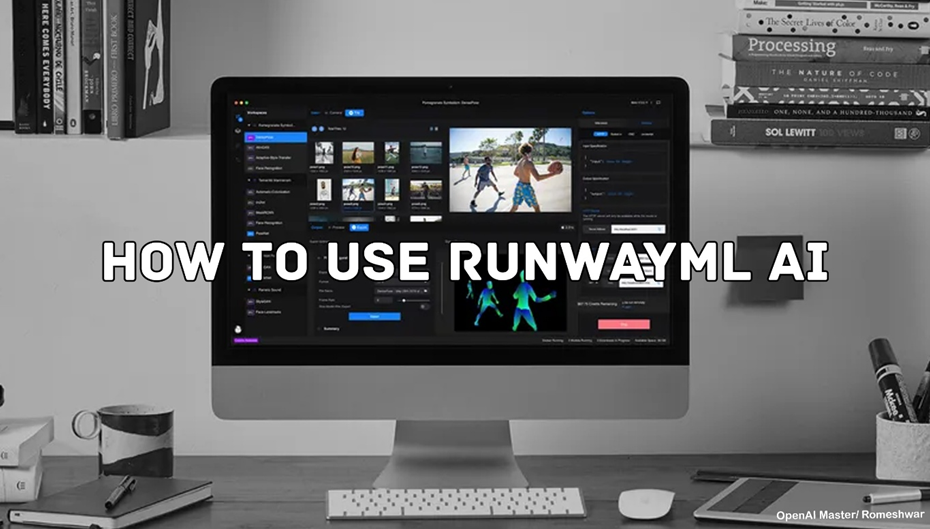Click the purple status badge at bottom left
The height and width of the screenshot is (529, 930).
246,340
